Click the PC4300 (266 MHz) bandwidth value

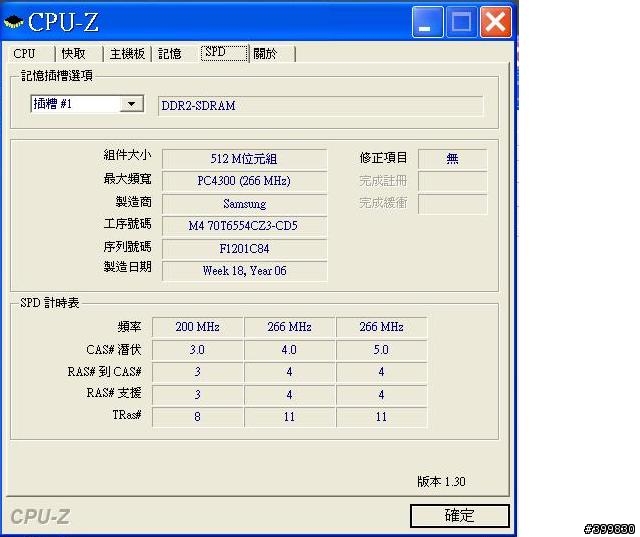244,181
